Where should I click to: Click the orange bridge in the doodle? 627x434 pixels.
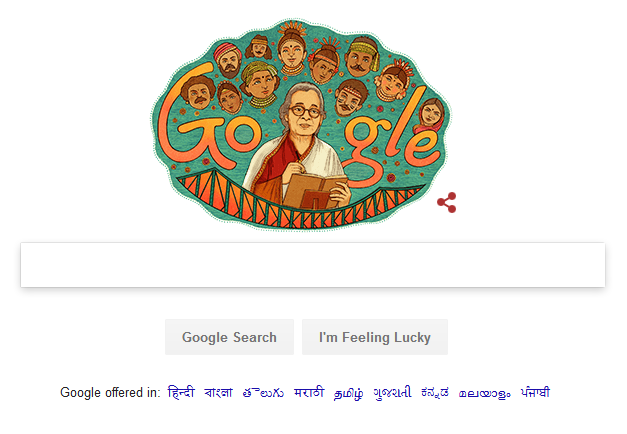pyautogui.click(x=300, y=202)
